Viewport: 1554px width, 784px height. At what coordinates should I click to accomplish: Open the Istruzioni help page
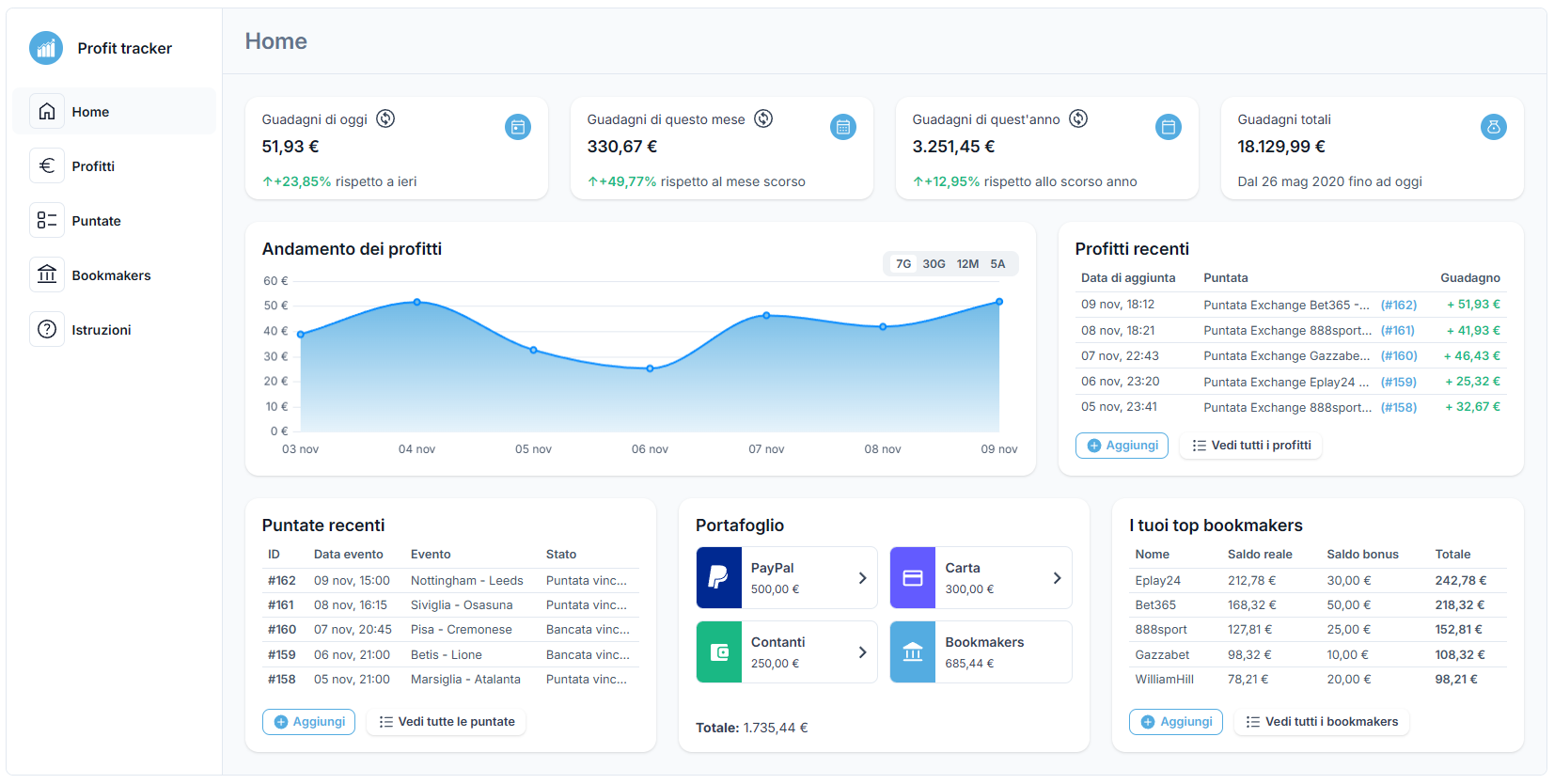(114, 330)
